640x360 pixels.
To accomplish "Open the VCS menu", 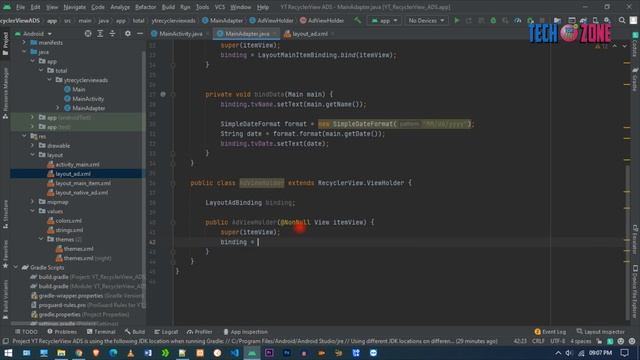I will tap(220, 7).
